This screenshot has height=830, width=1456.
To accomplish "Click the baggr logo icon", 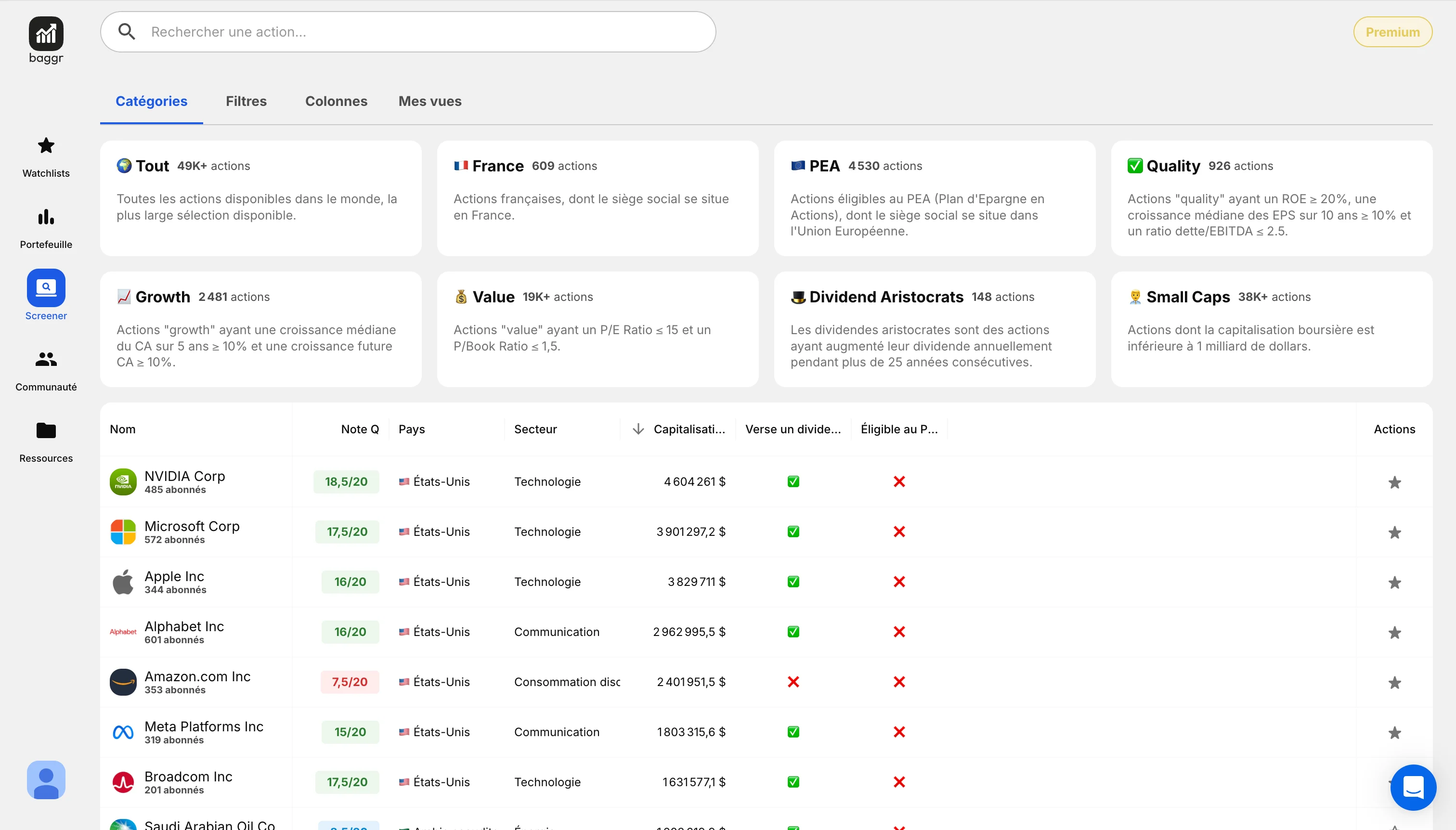I will 46,34.
